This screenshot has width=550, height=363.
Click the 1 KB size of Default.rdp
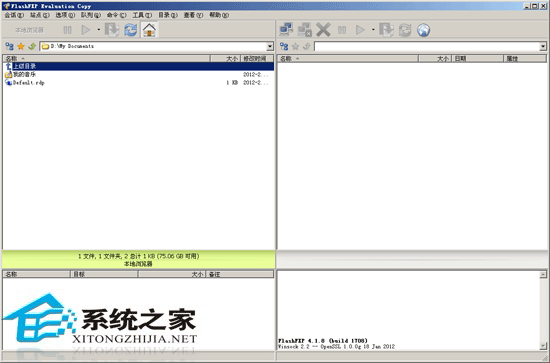[x=232, y=83]
